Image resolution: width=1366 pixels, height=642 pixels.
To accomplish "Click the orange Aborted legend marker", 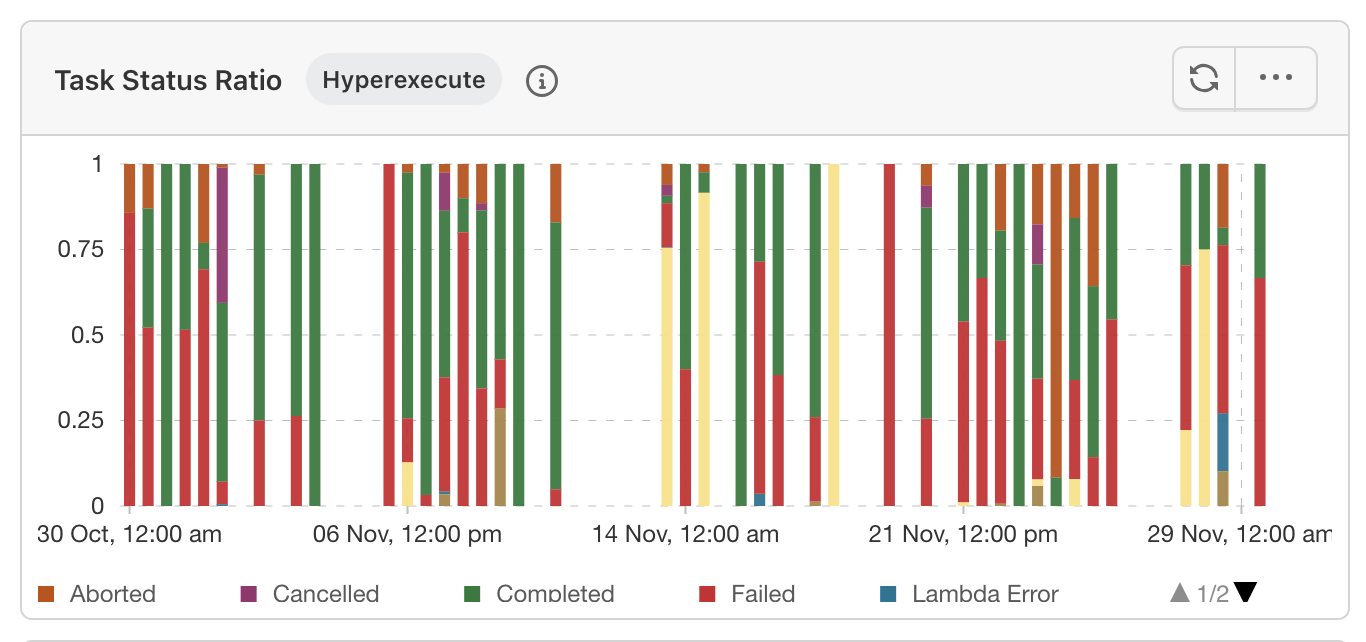I will point(46,594).
